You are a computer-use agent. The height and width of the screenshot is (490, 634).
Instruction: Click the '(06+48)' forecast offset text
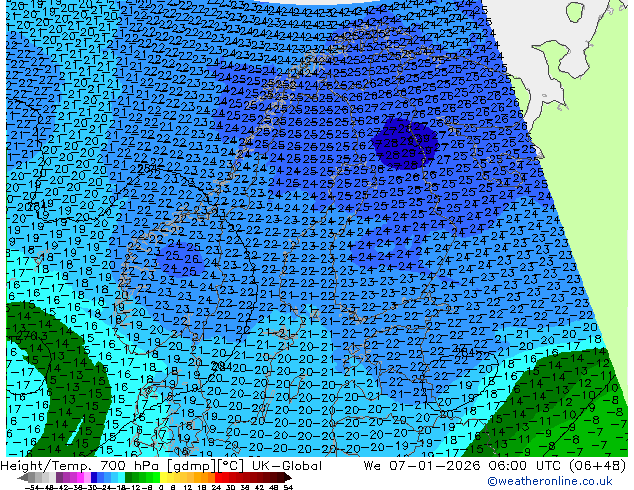[x=597, y=466]
